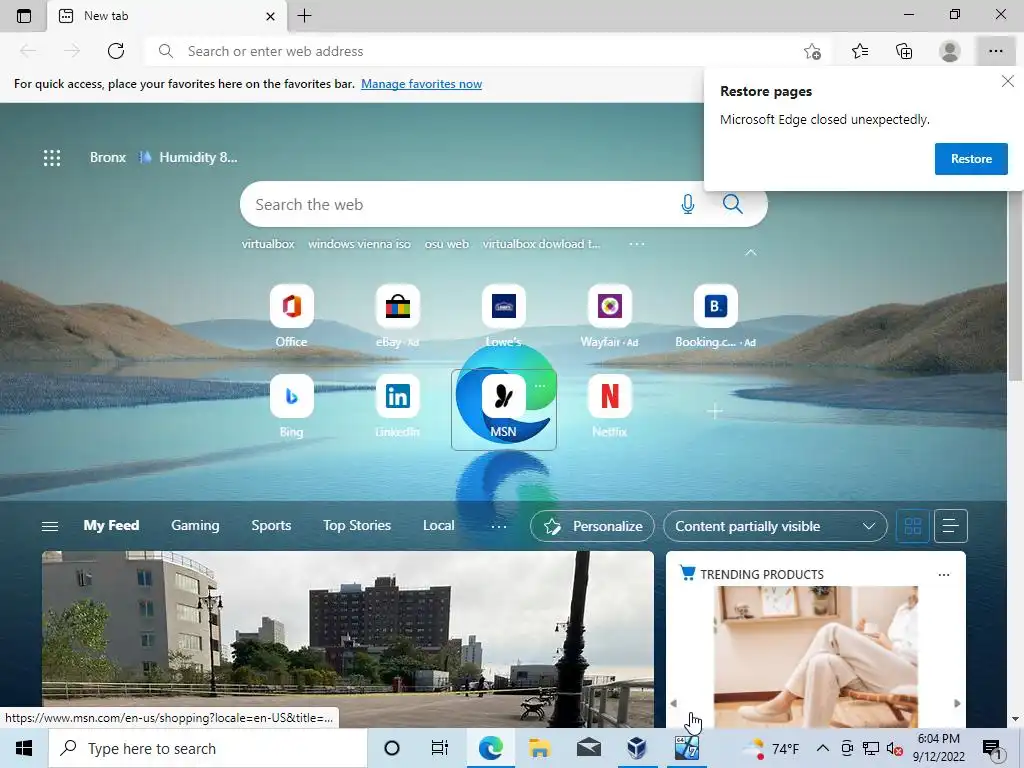Open the vertical tabs actions menu icon
This screenshot has height=768, width=1024.
point(24,16)
